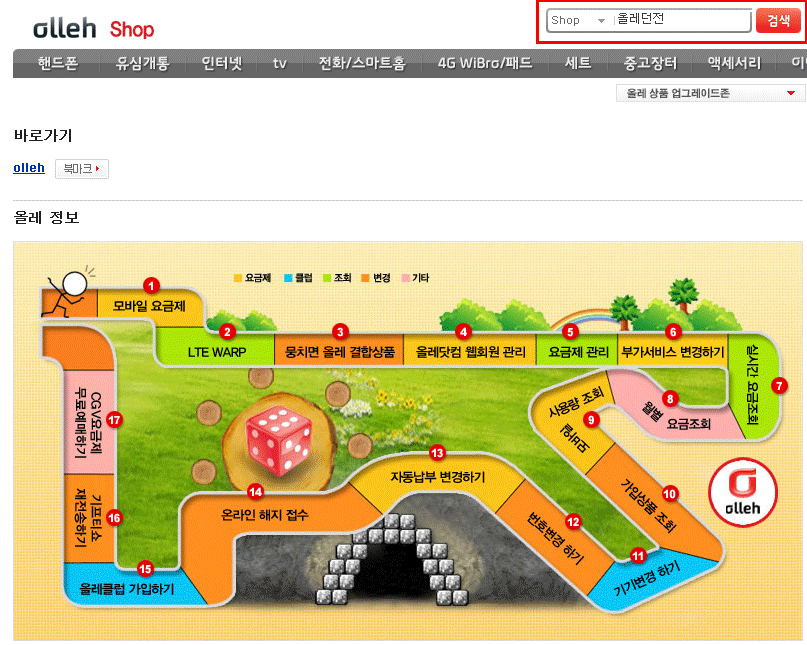This screenshot has height=645, width=807.
Task: Select the LTE WARP board tile
Action: [x=217, y=352]
